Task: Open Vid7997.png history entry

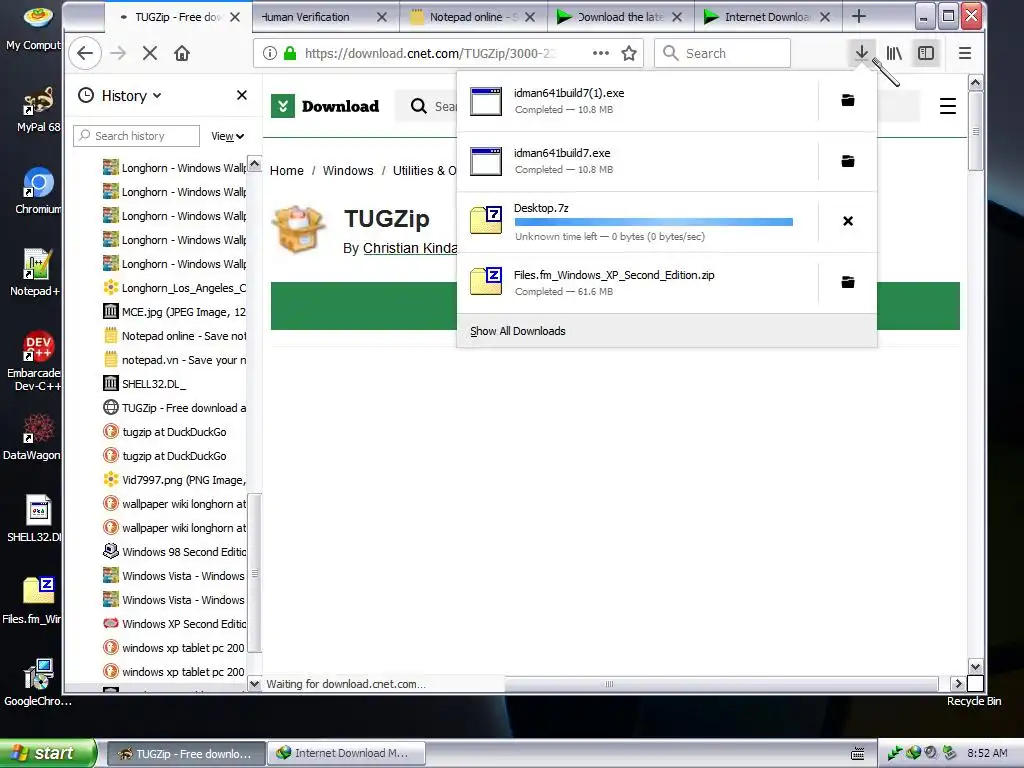Action: pos(174,479)
